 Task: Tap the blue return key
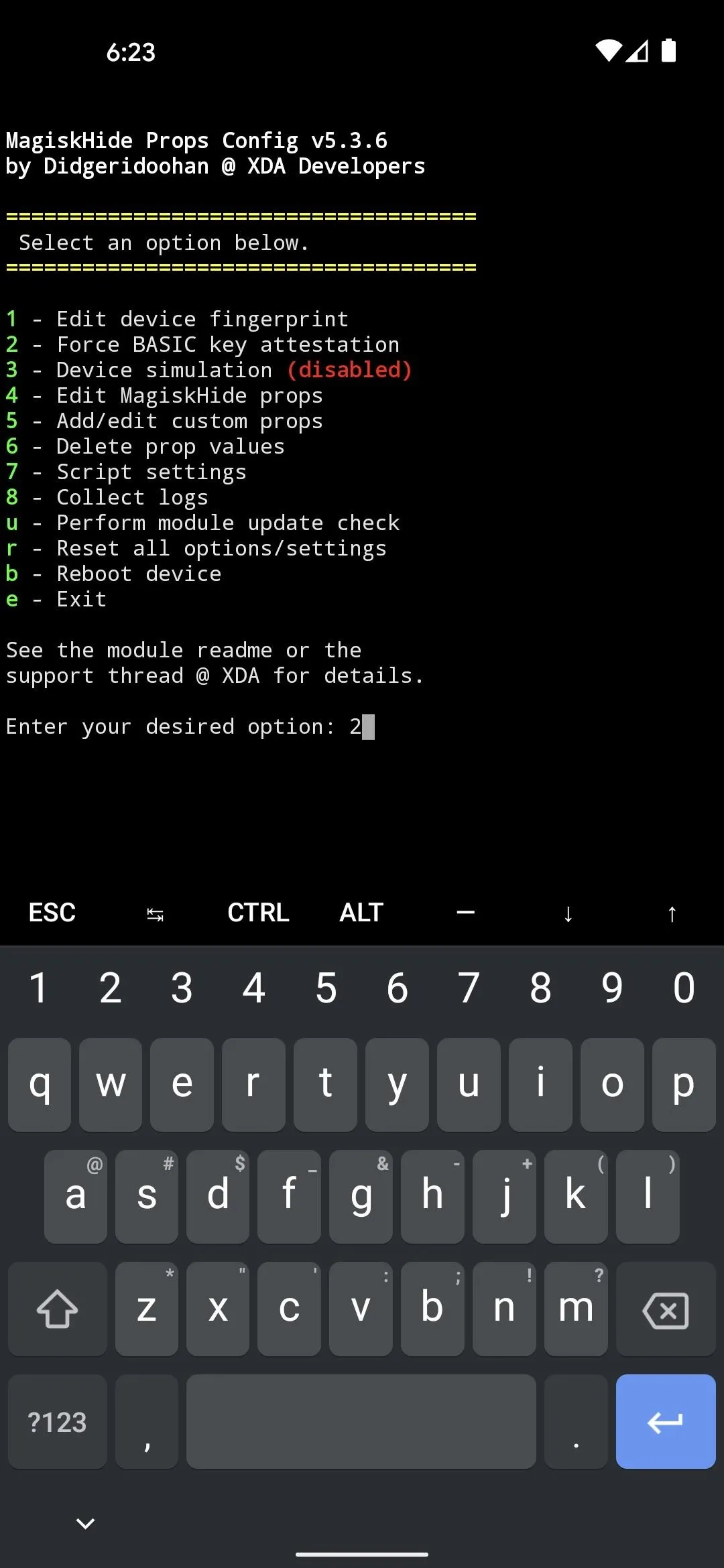pos(665,1421)
